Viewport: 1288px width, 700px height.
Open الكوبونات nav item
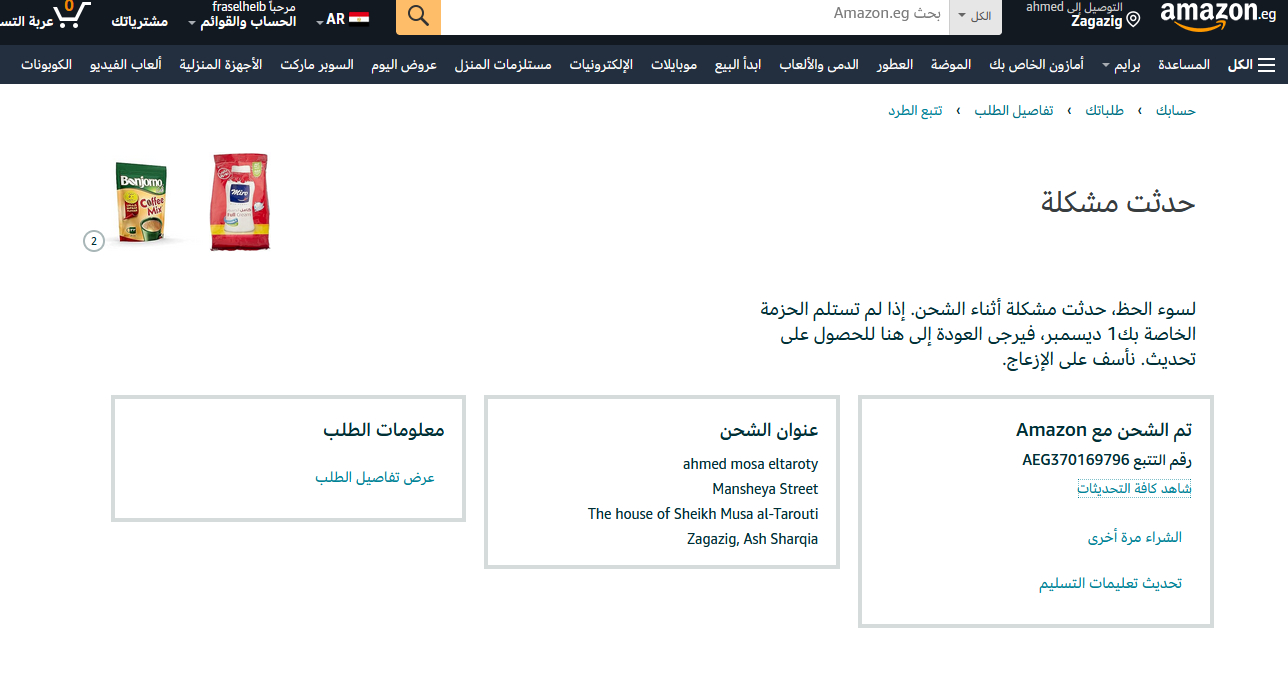point(47,65)
